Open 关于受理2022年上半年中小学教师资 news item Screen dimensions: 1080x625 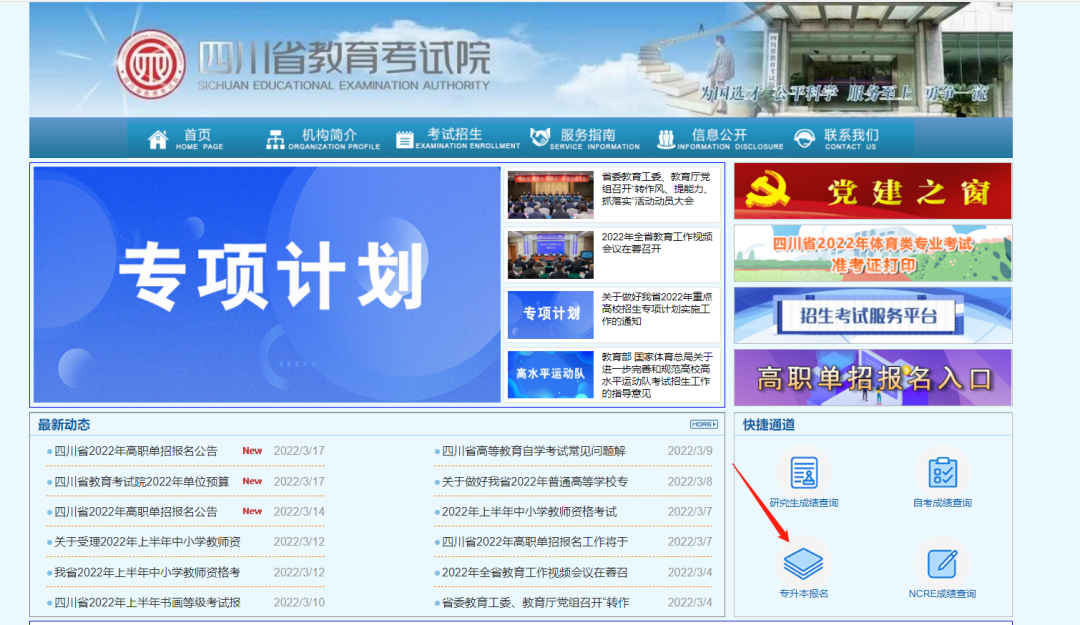tap(147, 542)
